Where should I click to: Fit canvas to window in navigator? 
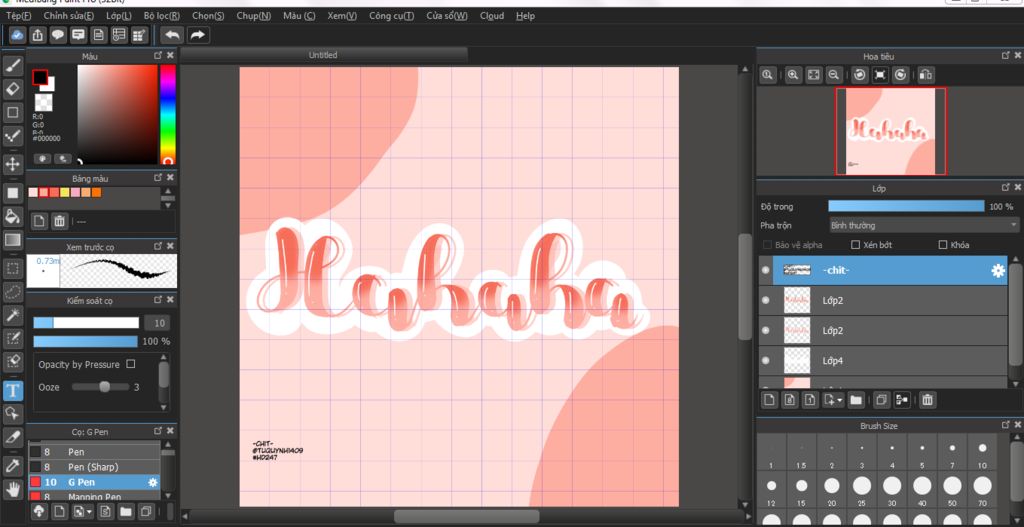coord(813,75)
